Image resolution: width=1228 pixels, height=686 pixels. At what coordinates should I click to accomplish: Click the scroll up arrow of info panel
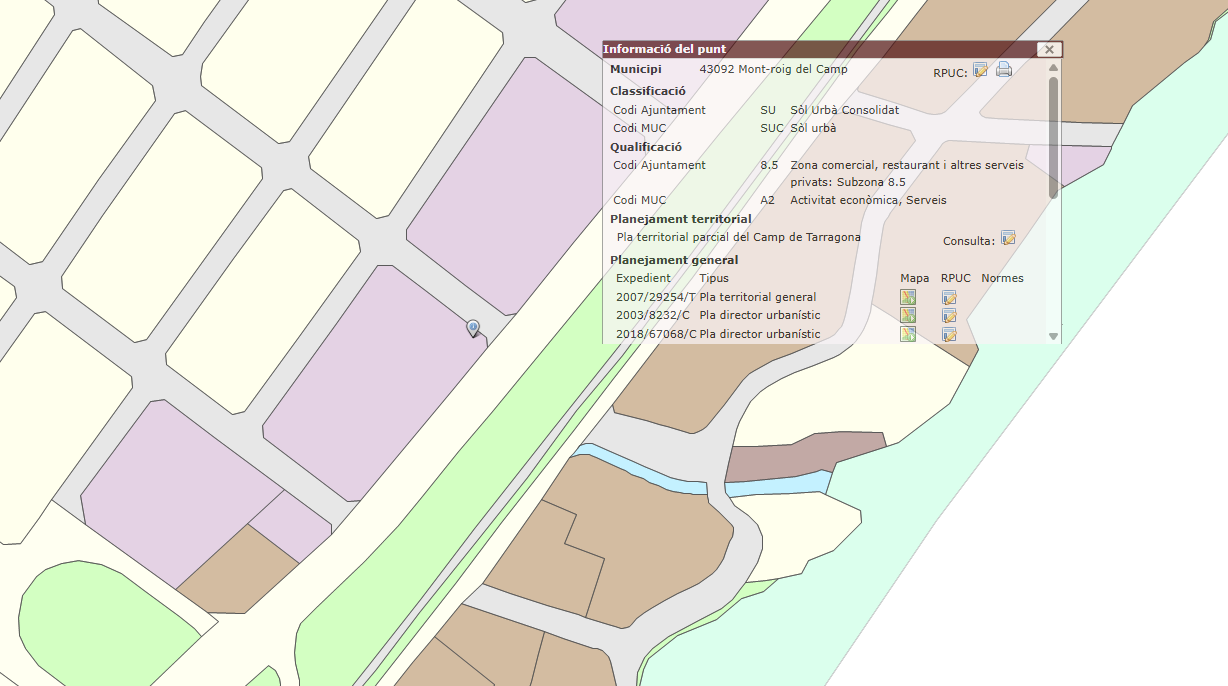click(1053, 68)
